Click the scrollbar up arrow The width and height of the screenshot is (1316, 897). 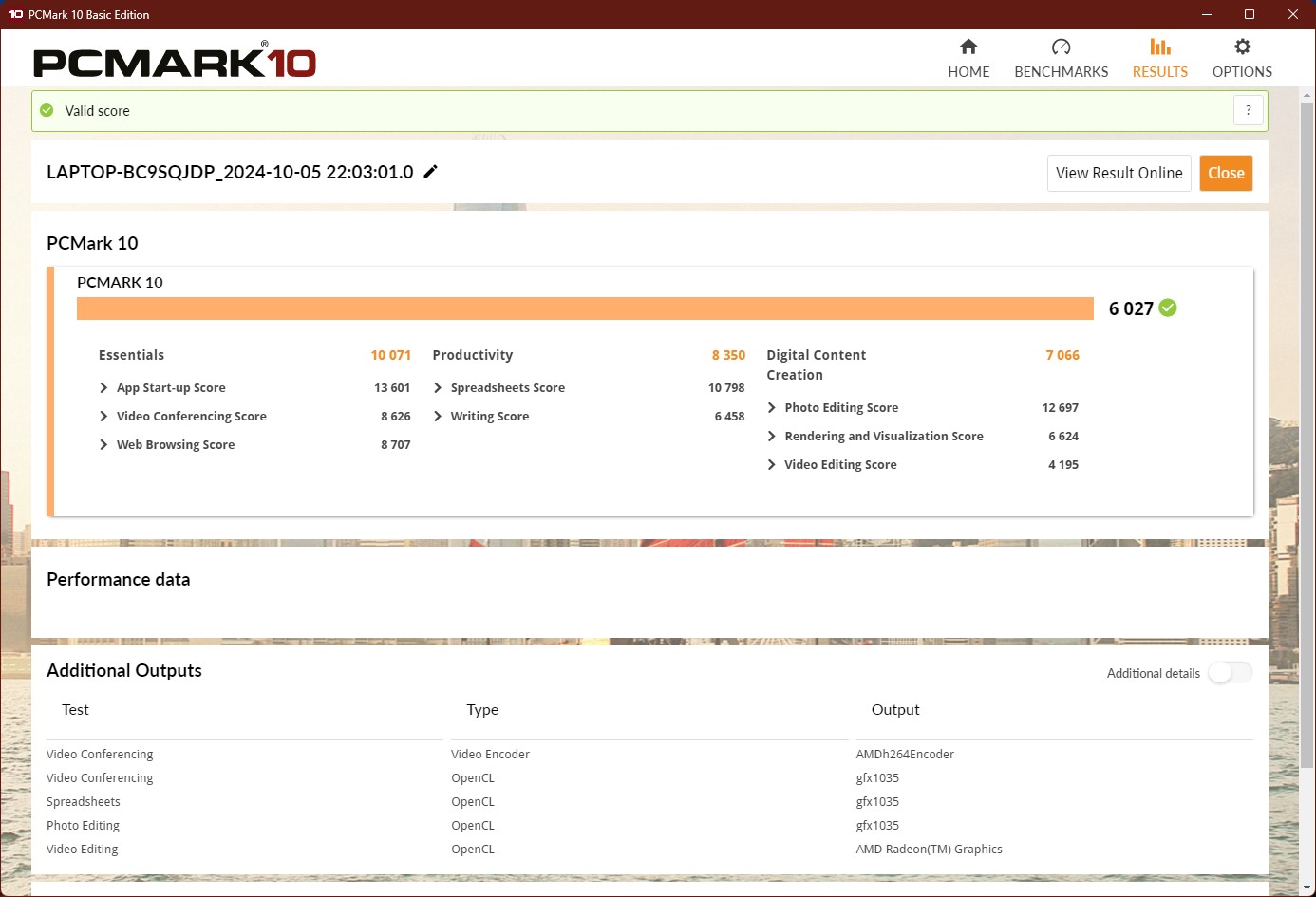(1307, 95)
